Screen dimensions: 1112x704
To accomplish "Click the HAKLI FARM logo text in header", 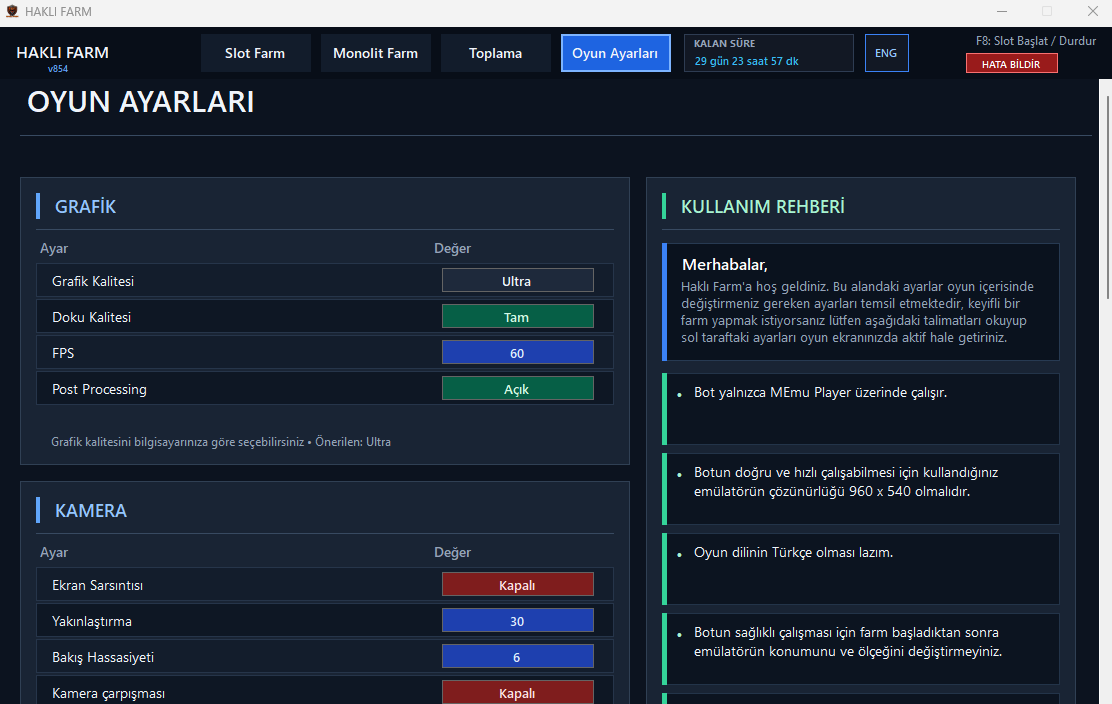I will (62, 52).
